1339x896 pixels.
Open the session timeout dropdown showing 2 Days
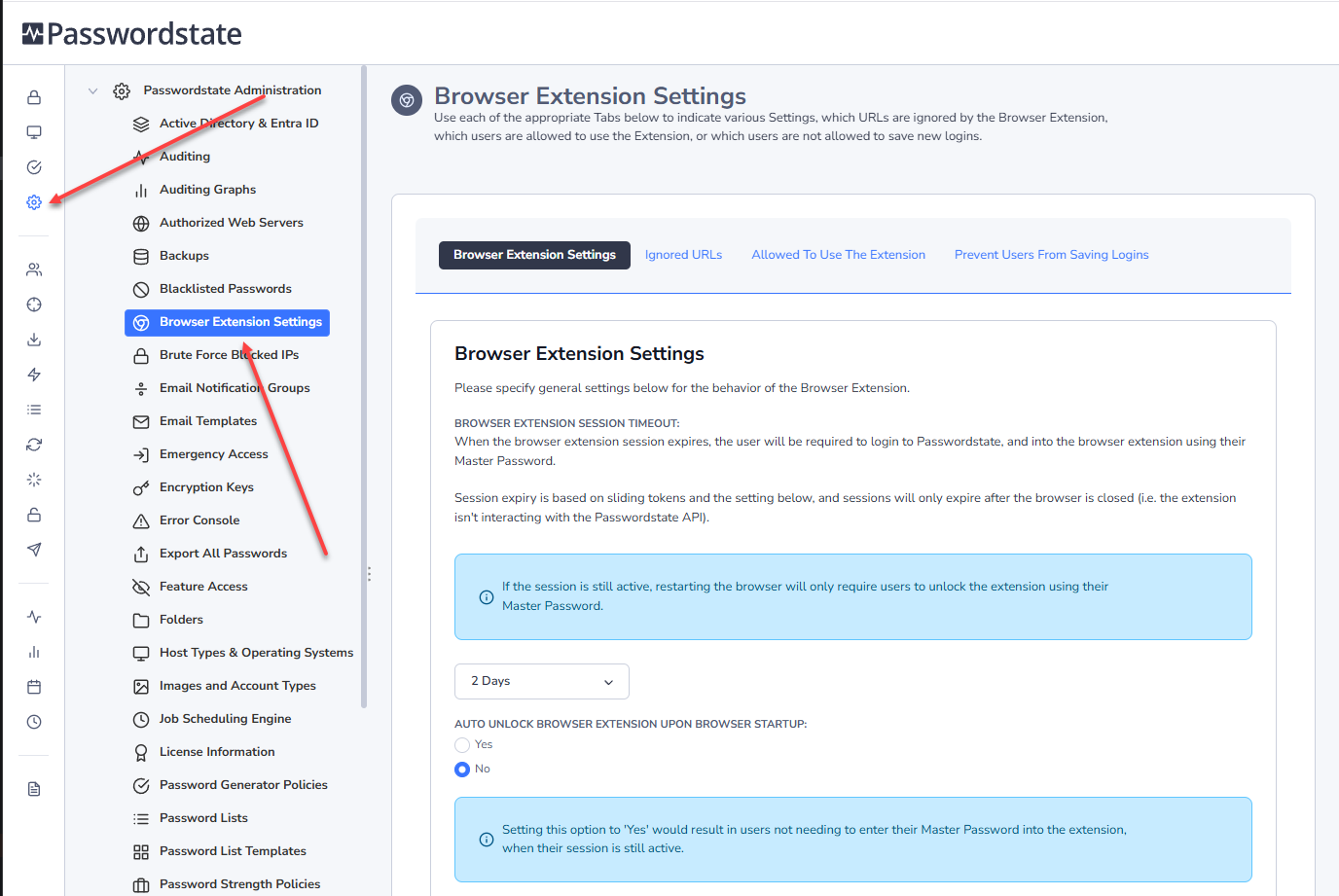[542, 681]
